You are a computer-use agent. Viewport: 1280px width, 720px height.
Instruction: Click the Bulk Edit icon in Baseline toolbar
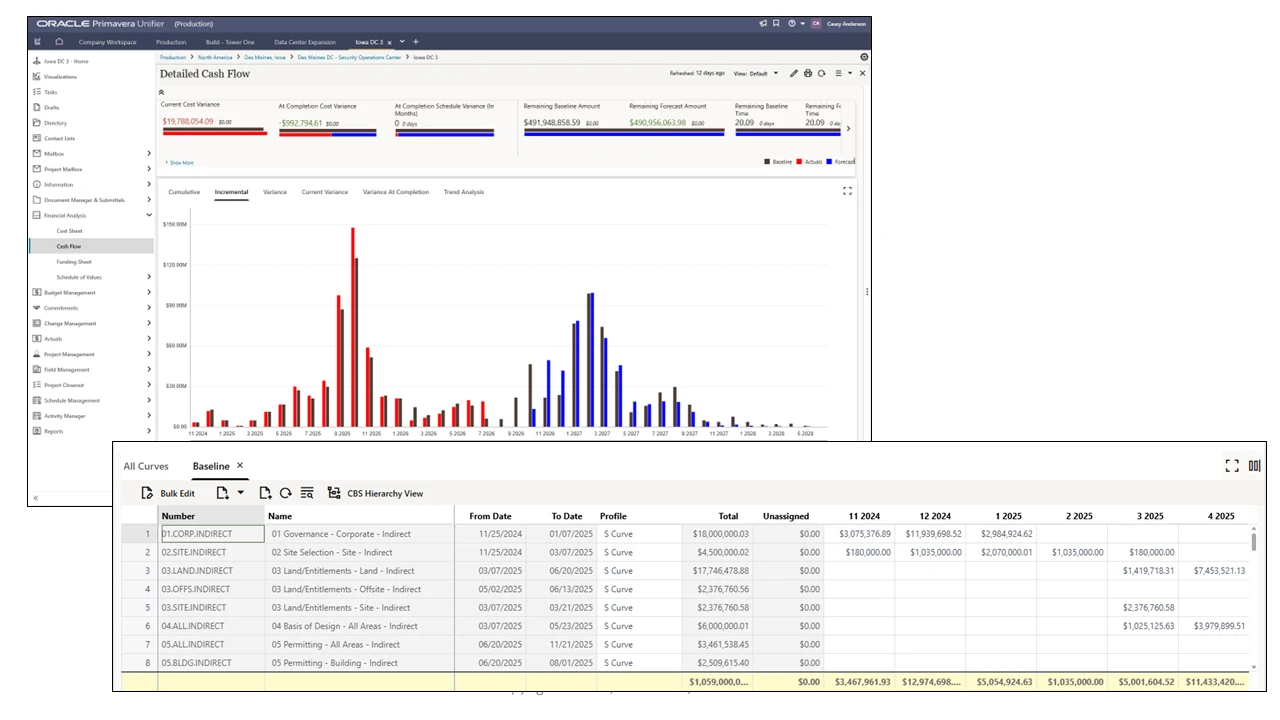pos(147,493)
